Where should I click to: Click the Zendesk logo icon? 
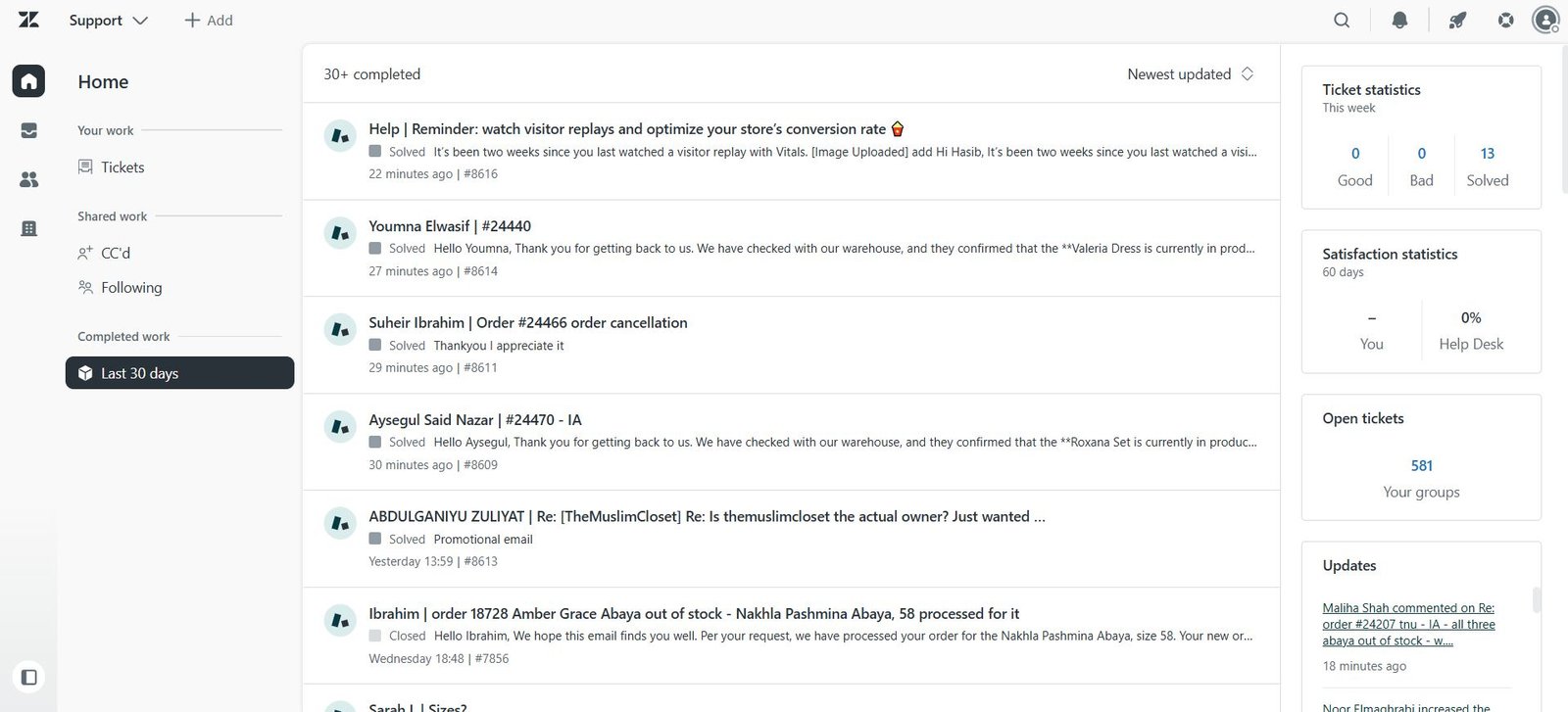pyautogui.click(x=28, y=20)
